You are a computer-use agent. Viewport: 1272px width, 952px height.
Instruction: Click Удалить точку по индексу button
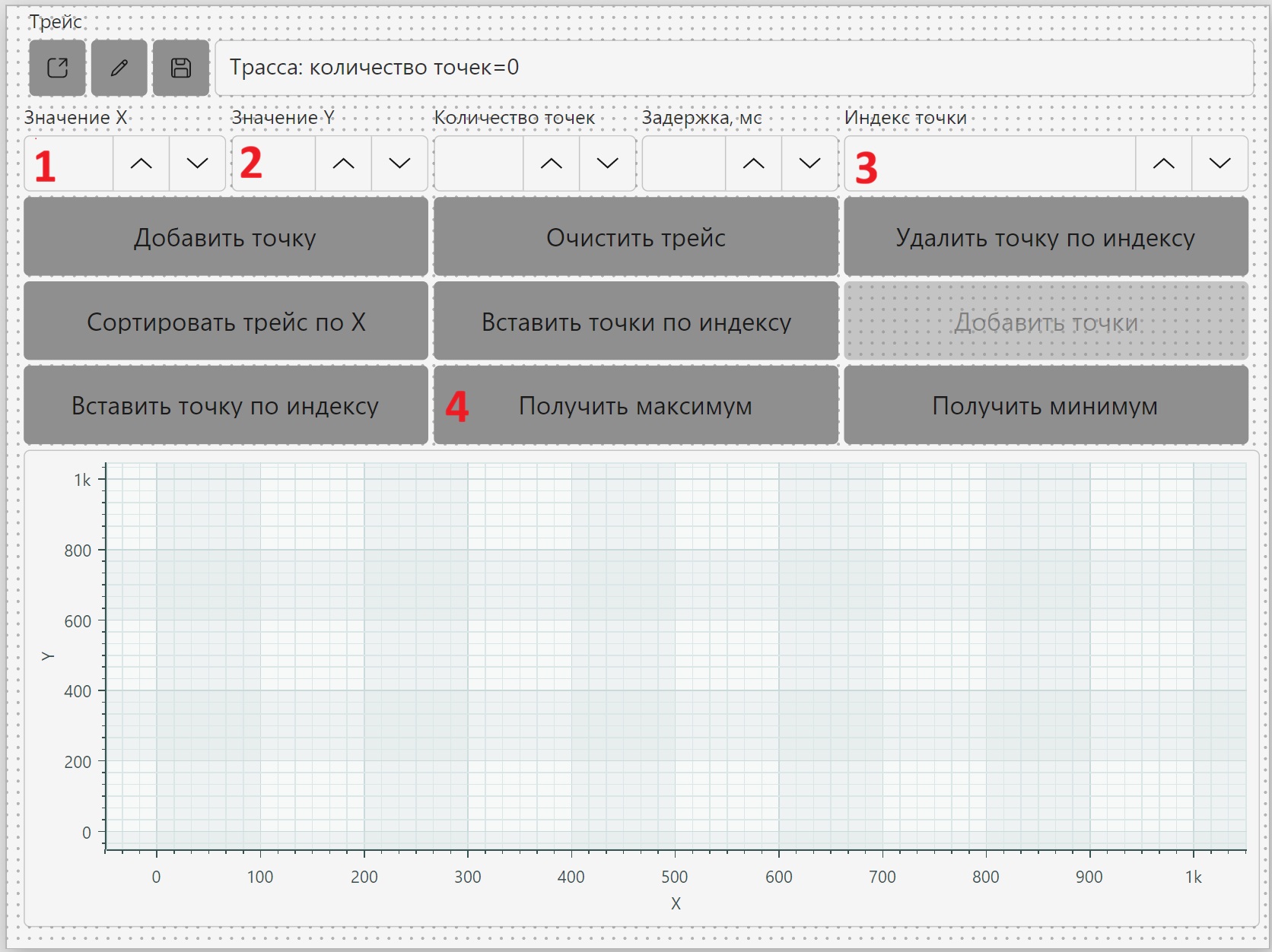click(x=1046, y=237)
